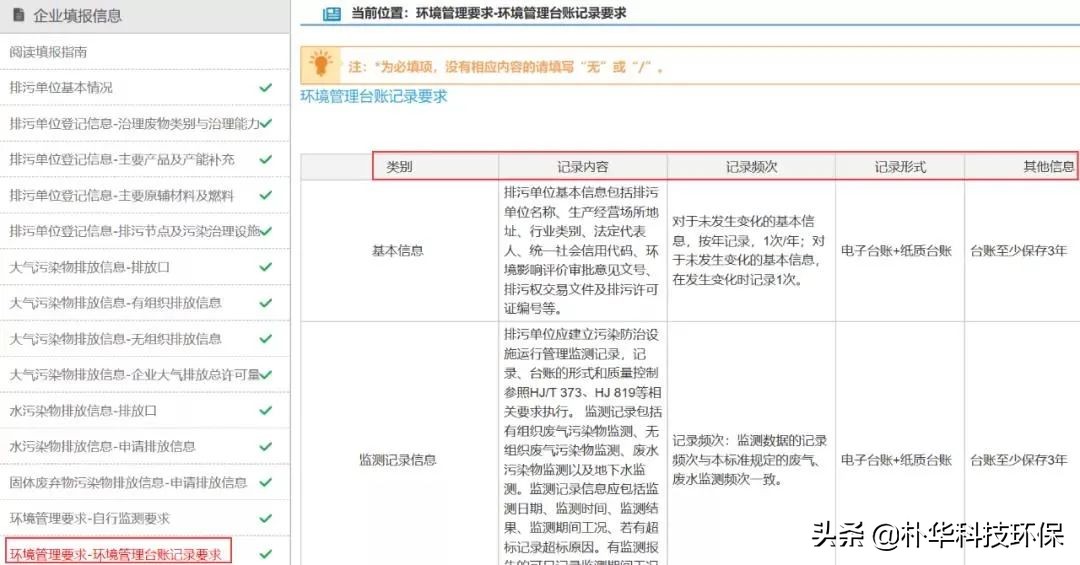This screenshot has width=1080, height=565.
Task: Click checkmark for 有组织排放信息 row
Action: (x=265, y=302)
